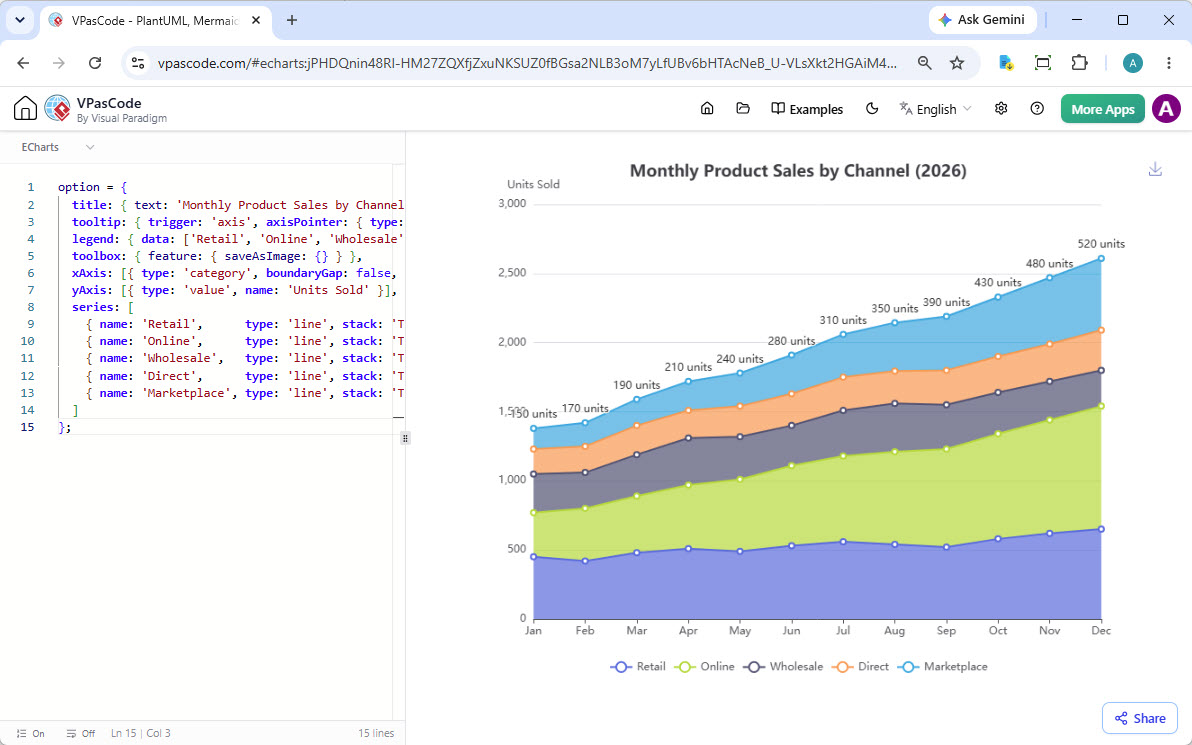Toggle Retail series in chart legend

tap(638, 667)
